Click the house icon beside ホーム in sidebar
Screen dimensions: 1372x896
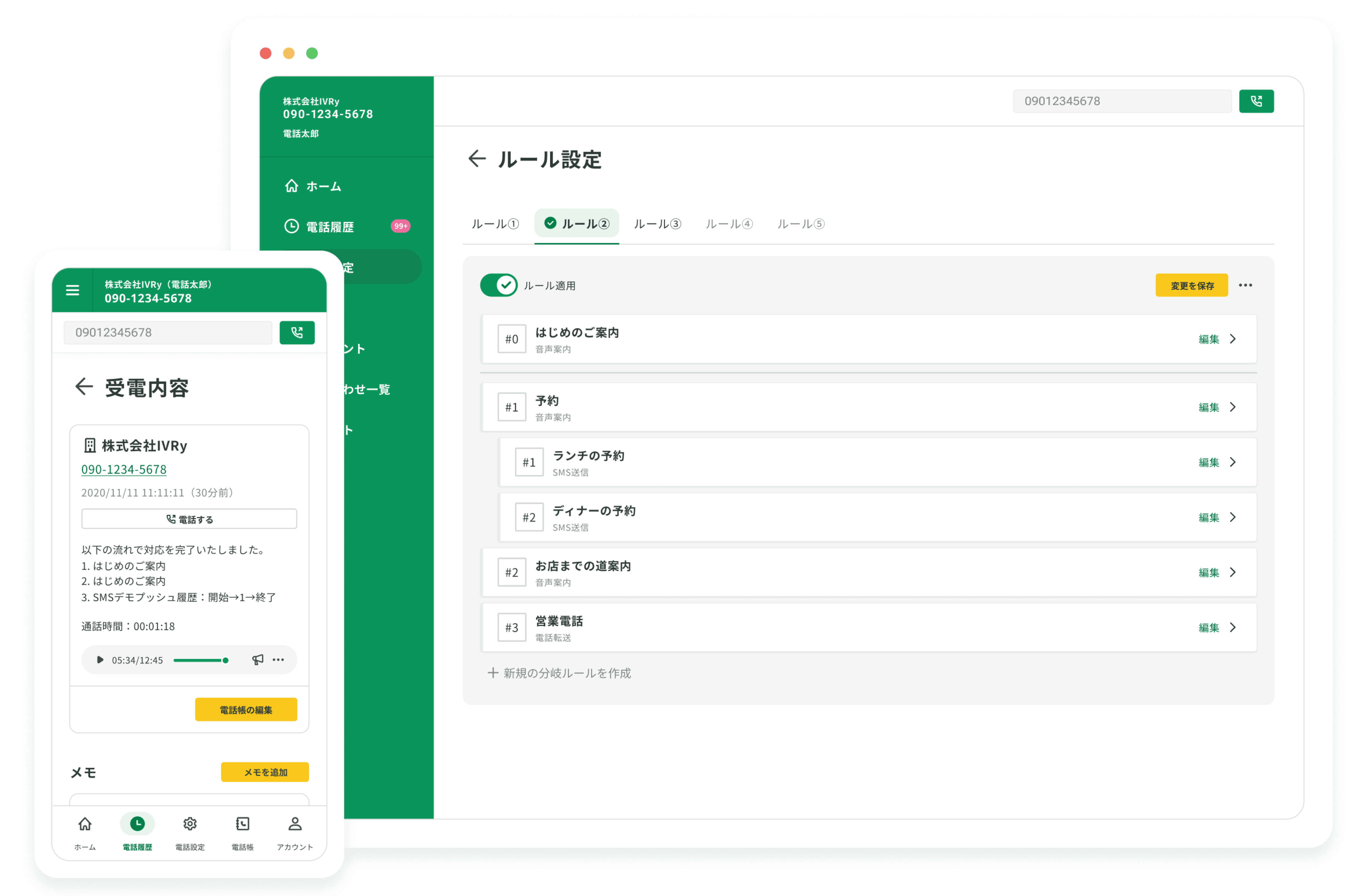pos(292,186)
